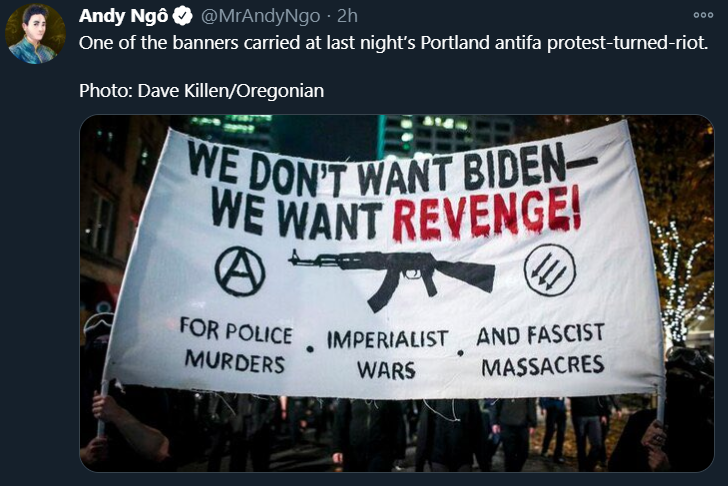The image size is (728, 486).
Task: Open the tweet via the 2h timestamp
Action: point(347,16)
